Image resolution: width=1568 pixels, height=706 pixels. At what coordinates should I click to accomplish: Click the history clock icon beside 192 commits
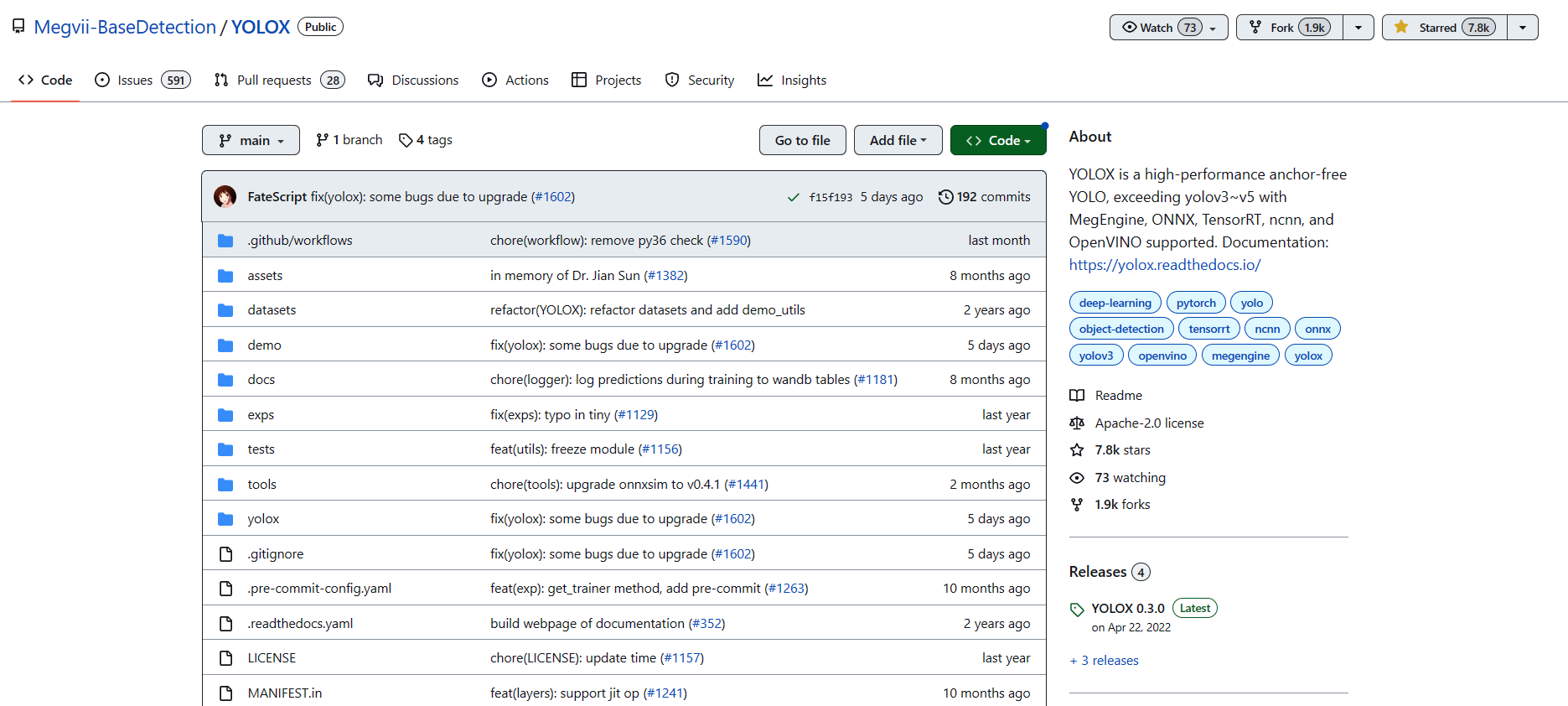(945, 197)
